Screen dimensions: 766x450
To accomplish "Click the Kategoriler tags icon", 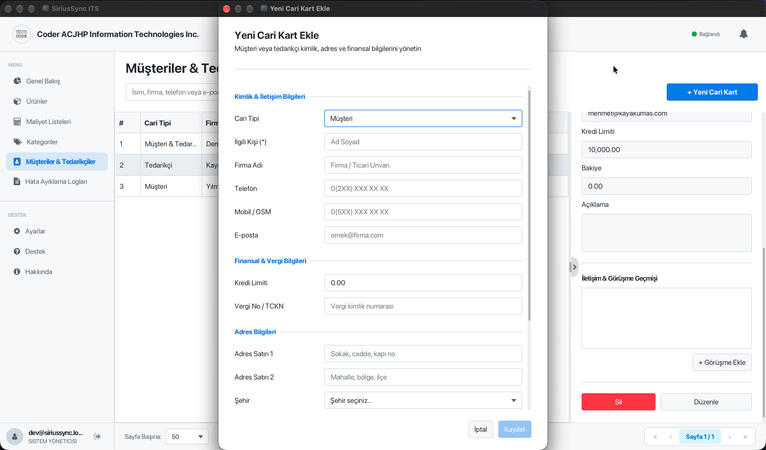I will (x=17, y=142).
